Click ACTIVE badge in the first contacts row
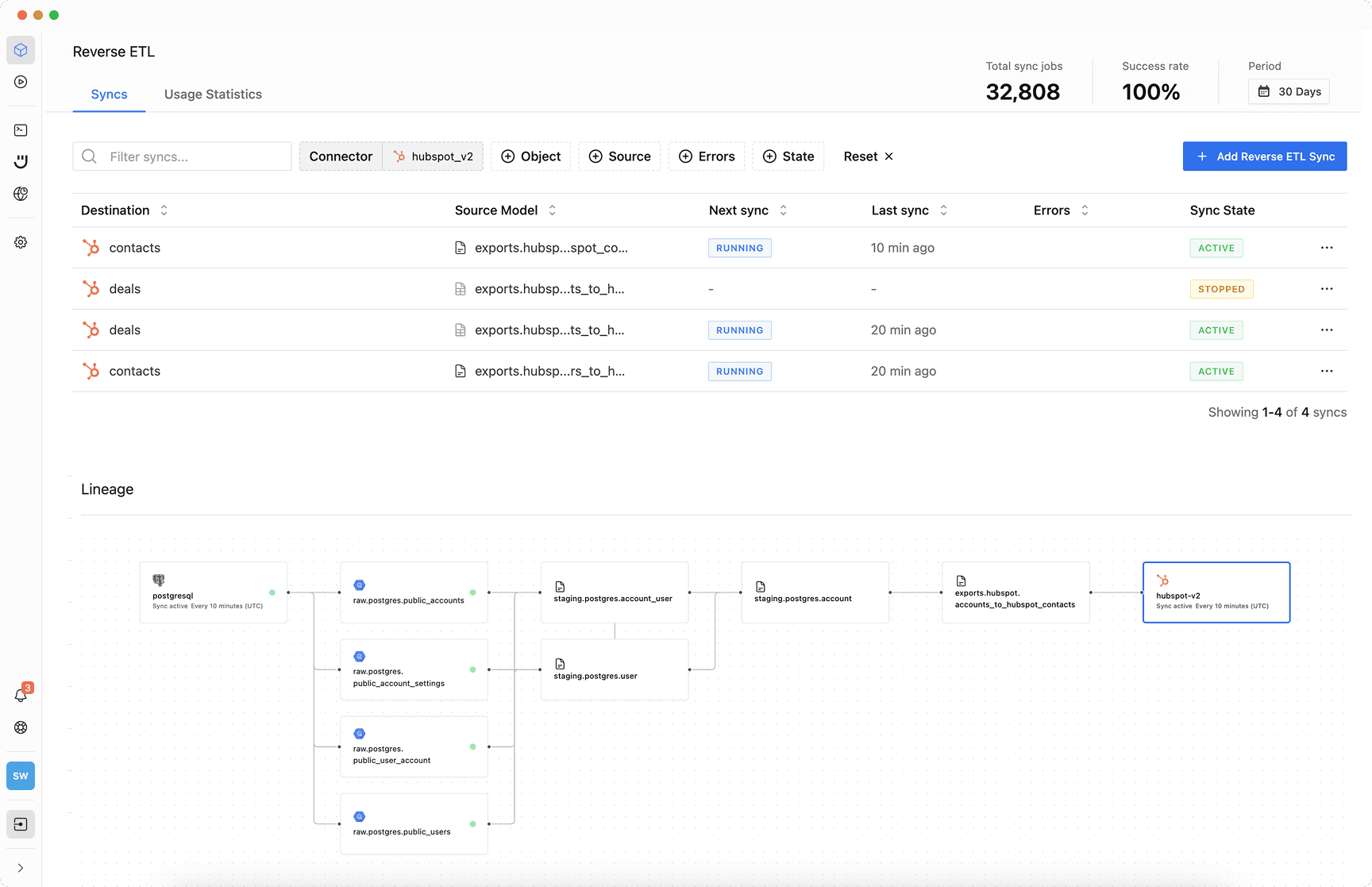This screenshot has width=1372, height=887. 1216,248
